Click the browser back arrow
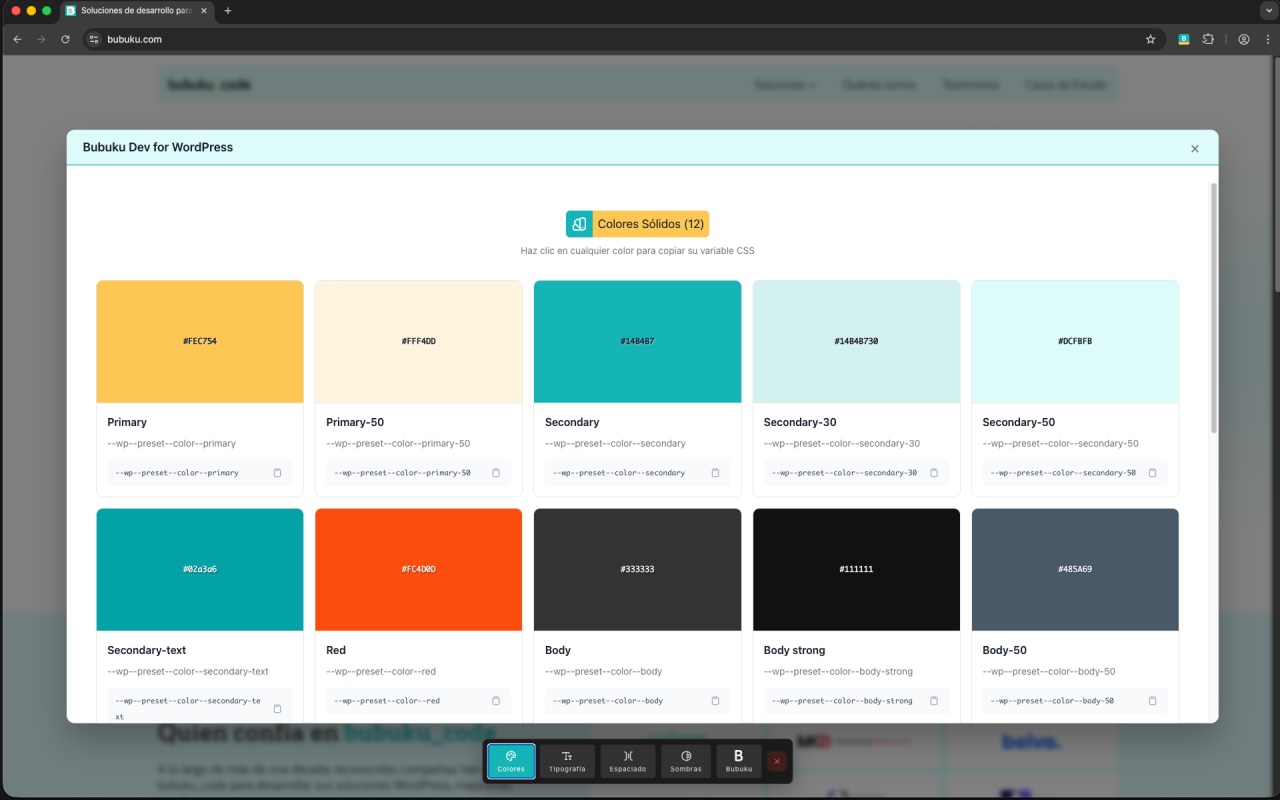The image size is (1280, 800). [17, 39]
